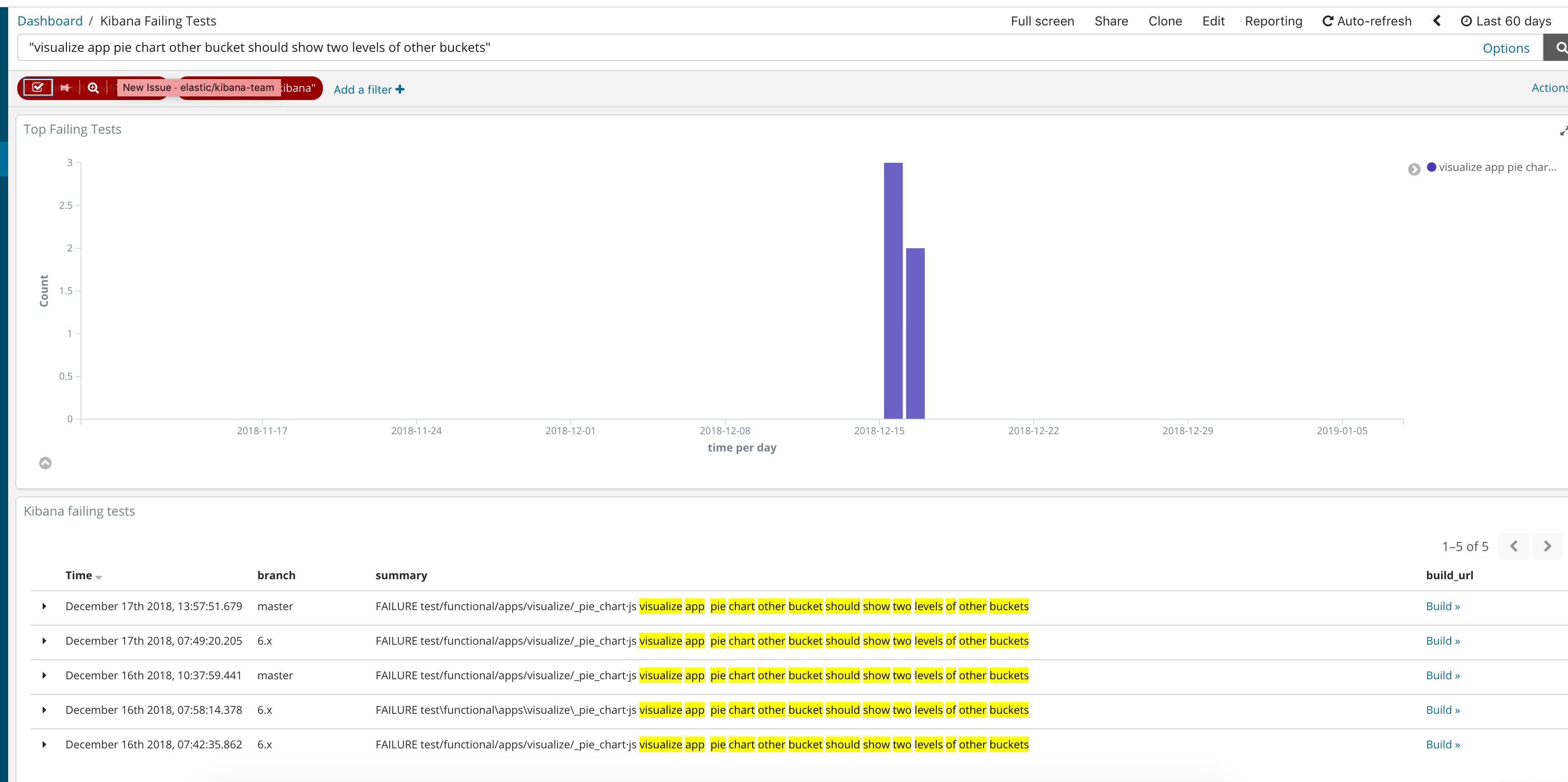Expand the December 16th 10:37:59.441 row

pos(44,676)
